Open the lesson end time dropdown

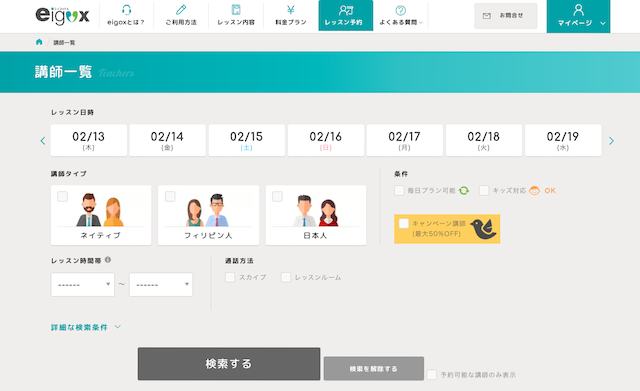[x=161, y=284]
